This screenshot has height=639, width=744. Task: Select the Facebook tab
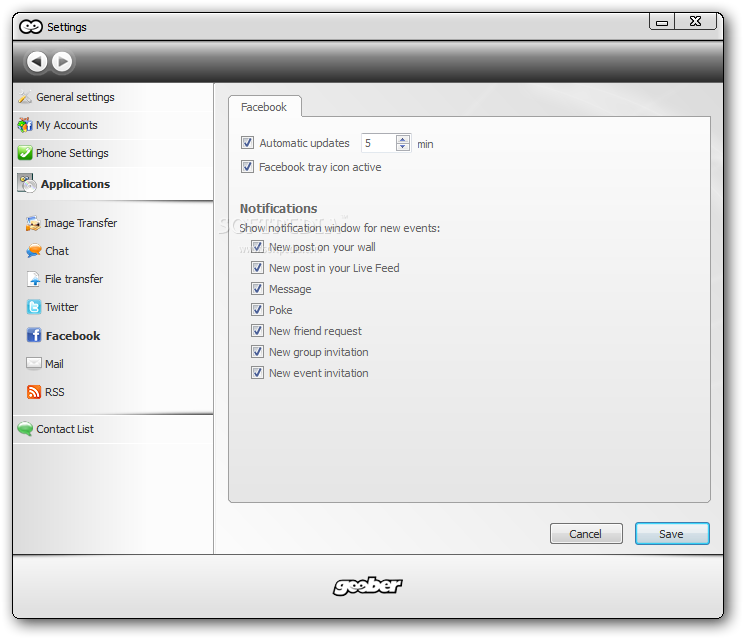pyautogui.click(x=264, y=107)
